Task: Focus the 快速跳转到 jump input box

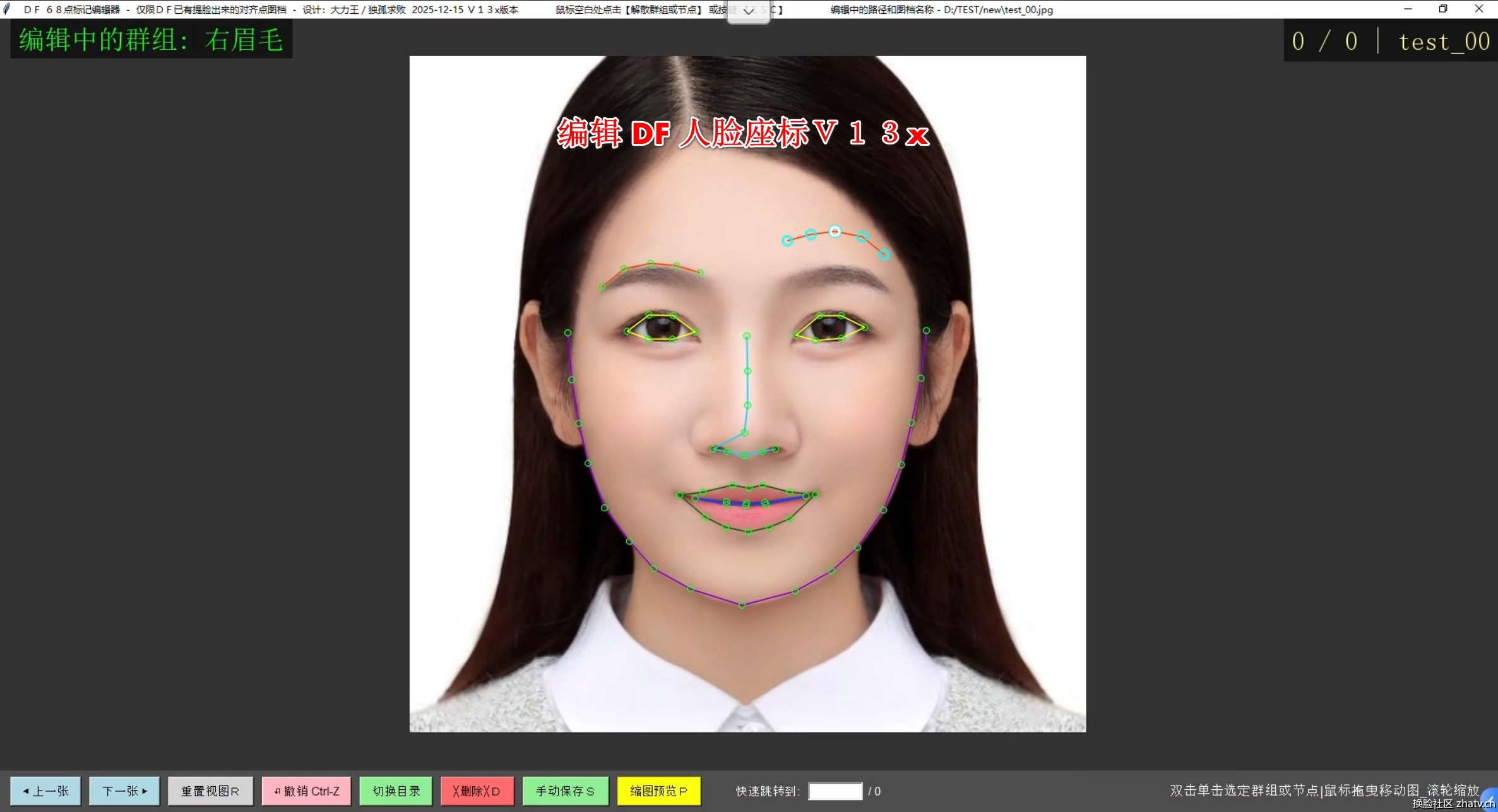Action: pos(835,791)
